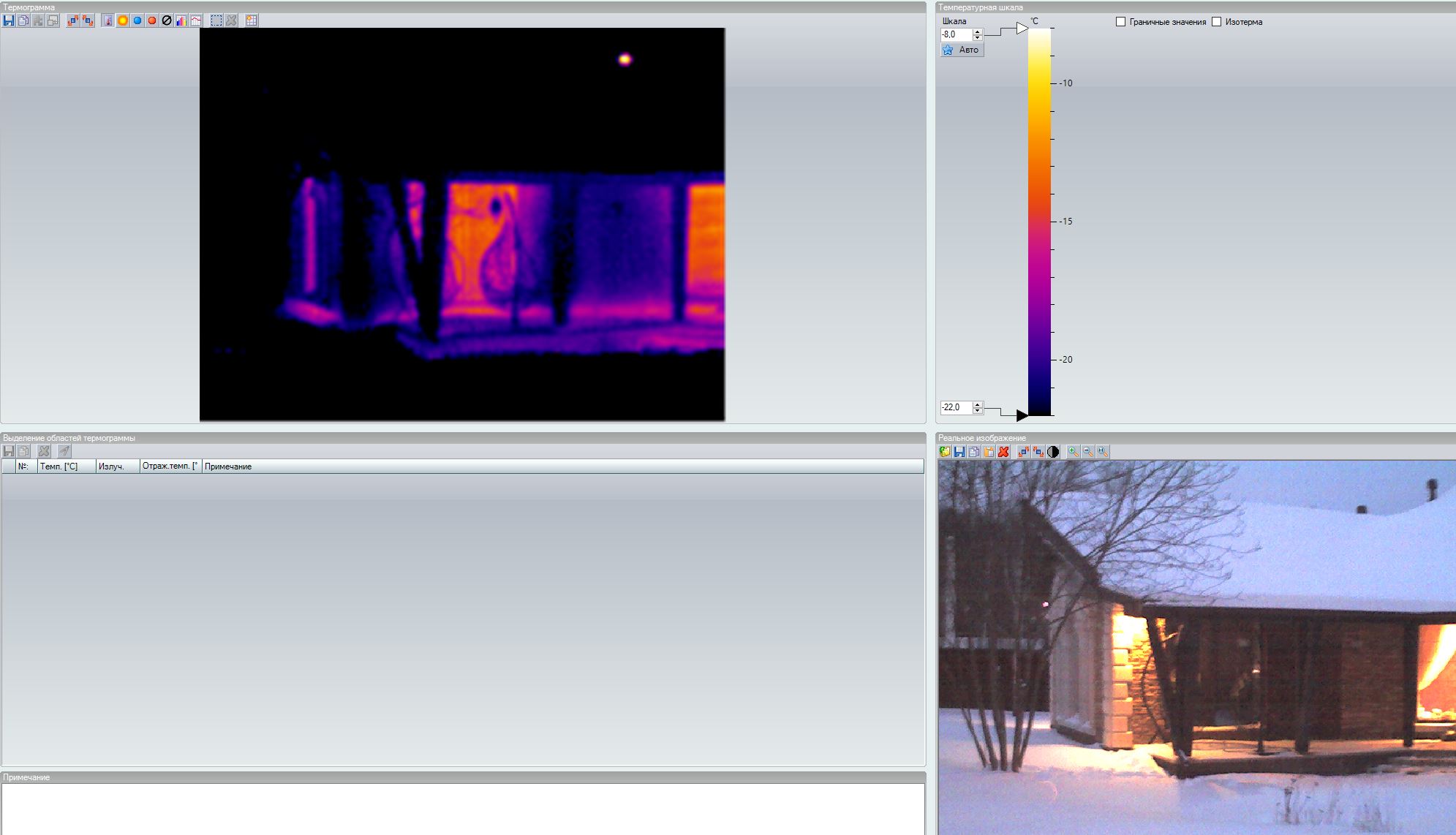Open the temperature profile line graph tool

tap(196, 20)
